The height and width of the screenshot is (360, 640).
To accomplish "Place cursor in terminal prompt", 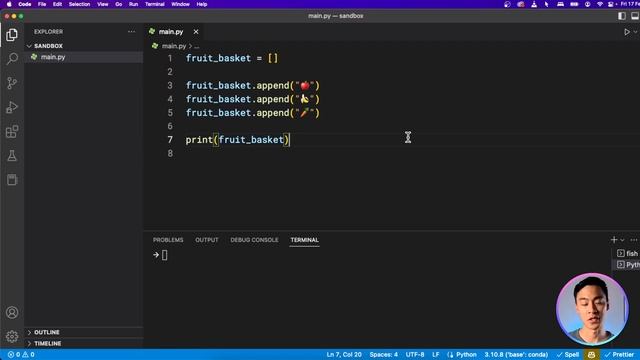I will pyautogui.click(x=164, y=255).
